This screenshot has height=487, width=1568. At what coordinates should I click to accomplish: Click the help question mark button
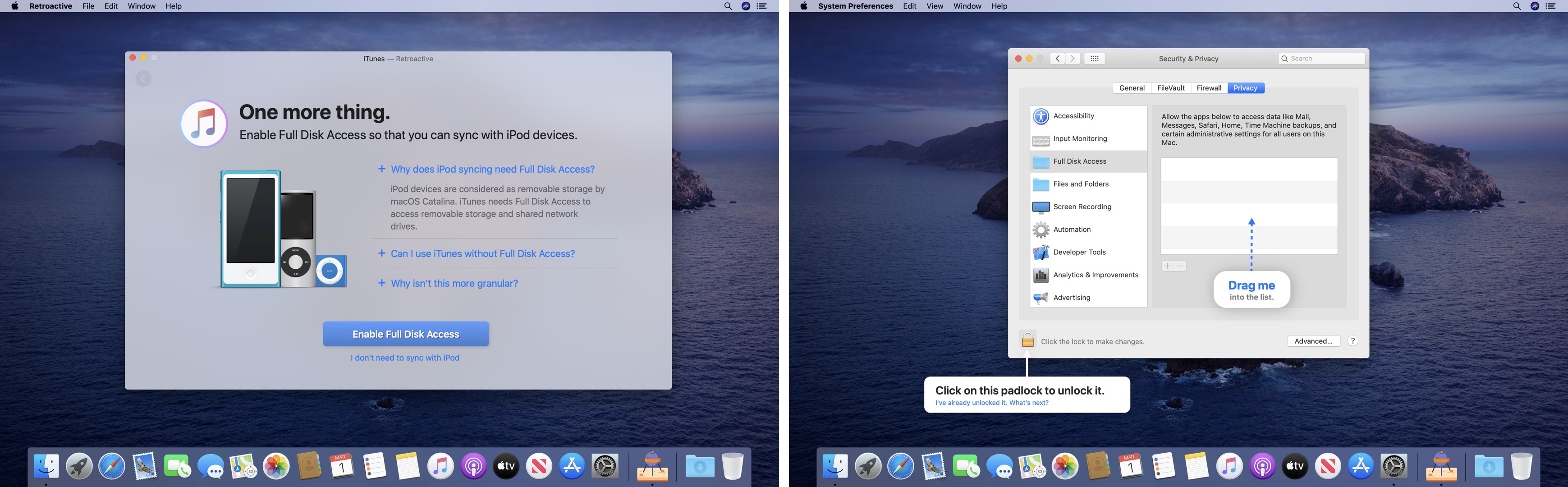(x=1353, y=341)
